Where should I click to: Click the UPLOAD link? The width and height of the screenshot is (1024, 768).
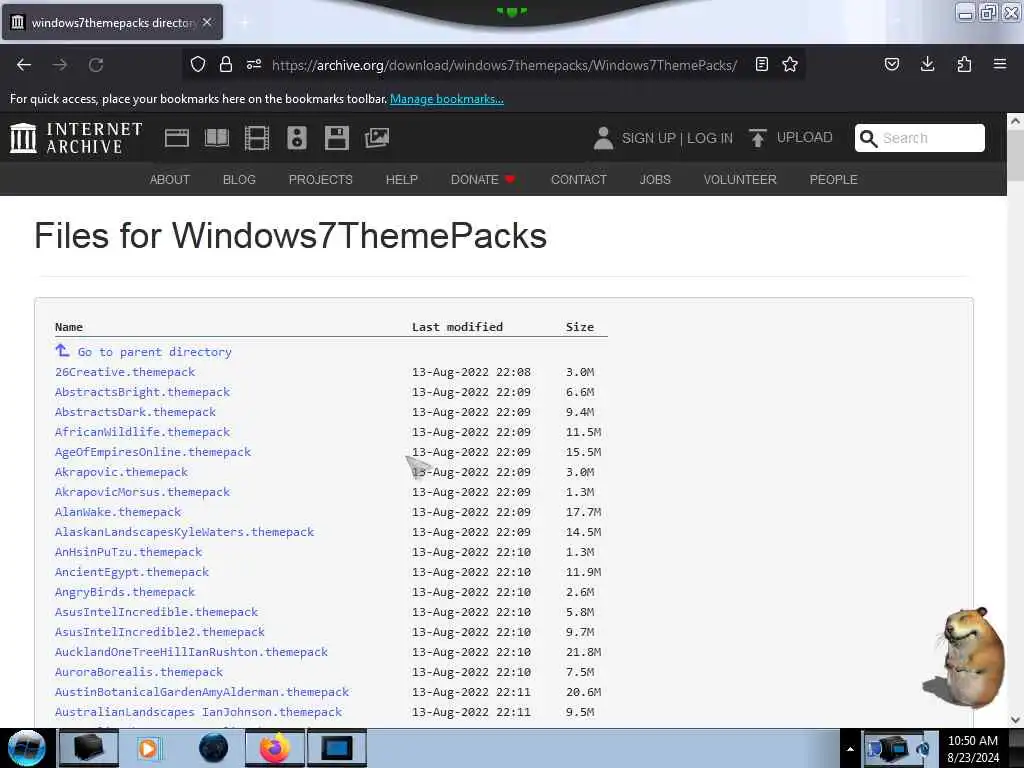(x=805, y=137)
